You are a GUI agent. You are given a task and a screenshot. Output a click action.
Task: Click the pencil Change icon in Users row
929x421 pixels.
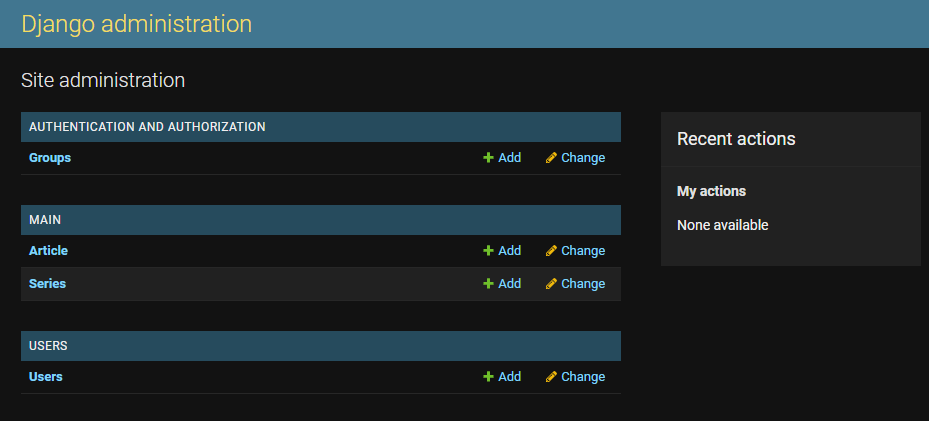551,377
